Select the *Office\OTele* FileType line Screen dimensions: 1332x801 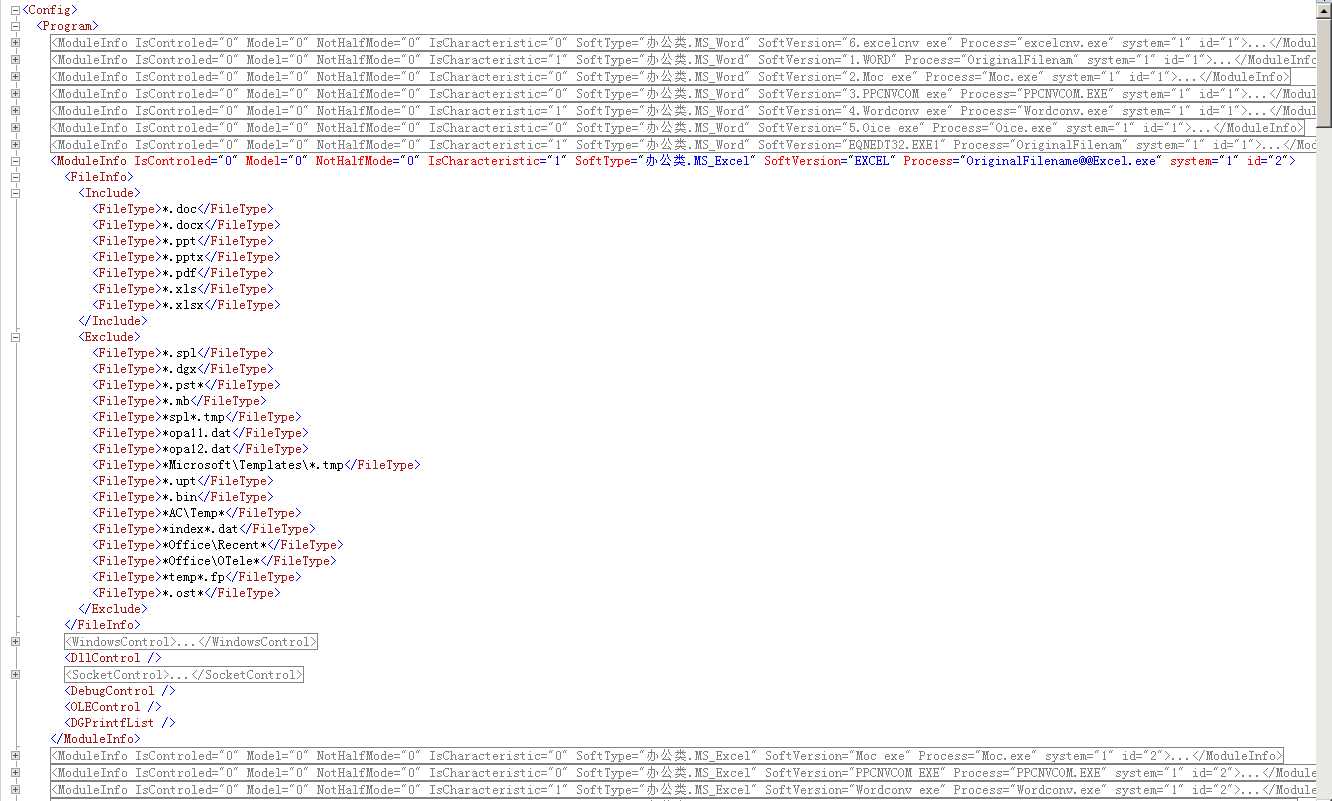click(214, 561)
